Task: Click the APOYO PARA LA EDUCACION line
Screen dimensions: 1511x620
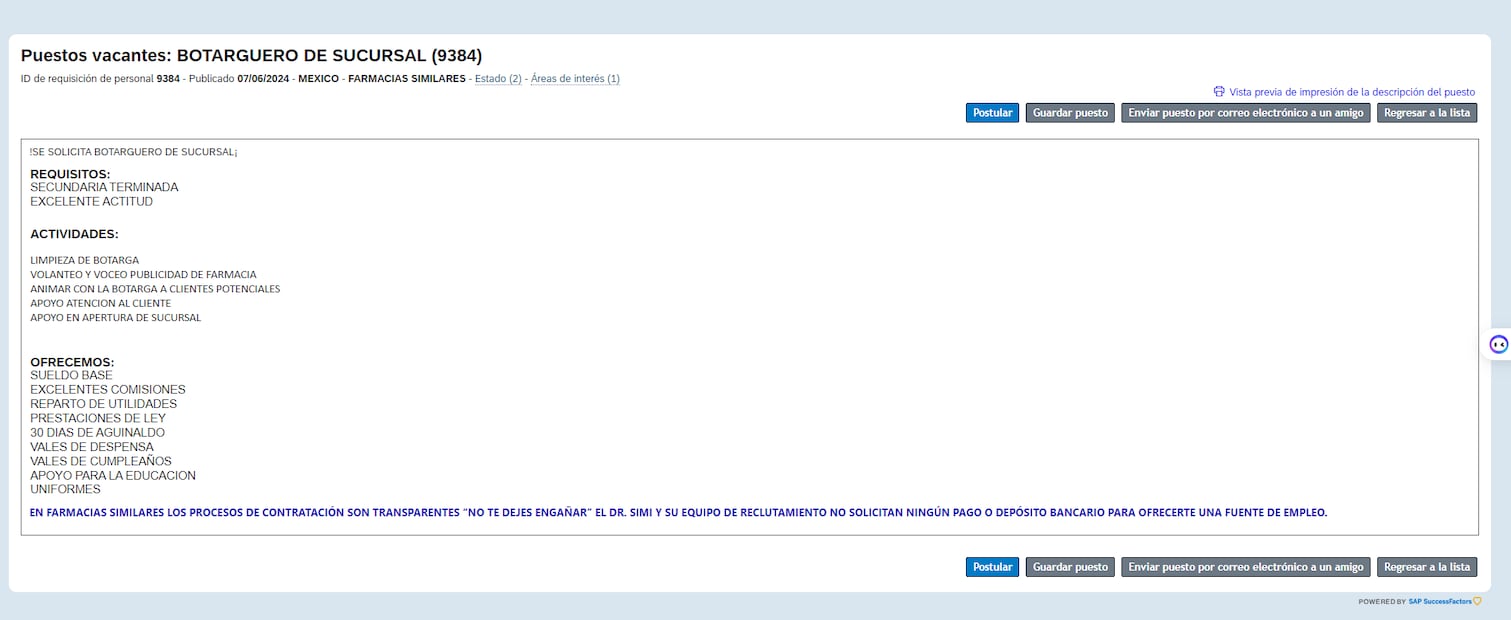Action: pos(113,476)
